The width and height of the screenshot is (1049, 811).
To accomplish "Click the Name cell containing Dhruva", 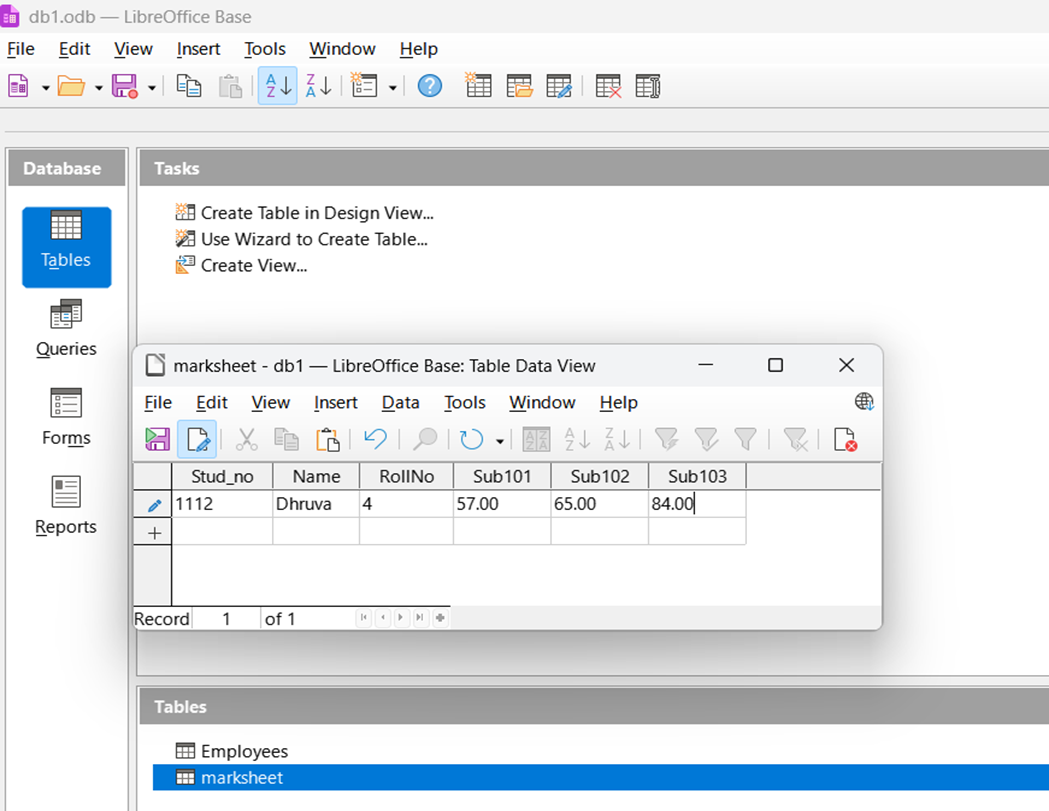I will [x=316, y=504].
